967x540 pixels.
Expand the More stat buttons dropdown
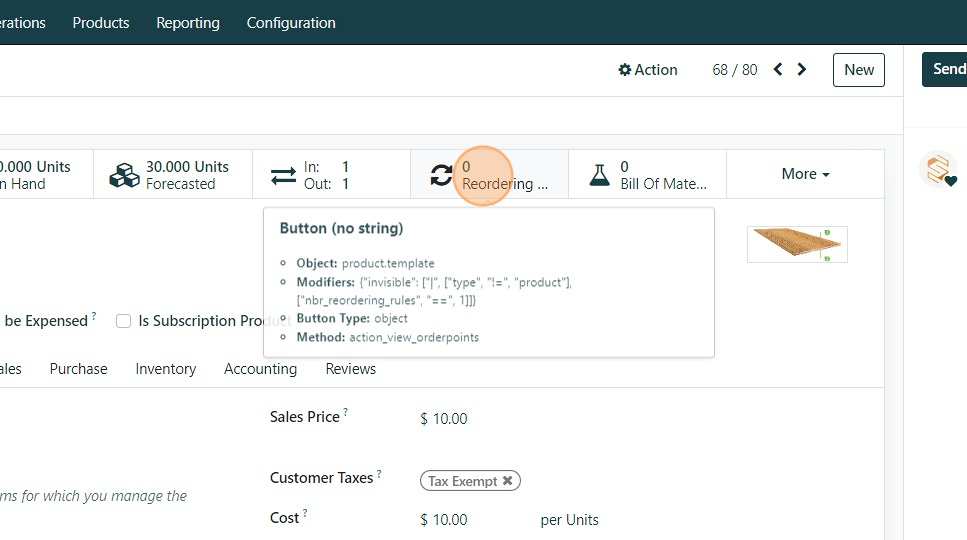(805, 174)
